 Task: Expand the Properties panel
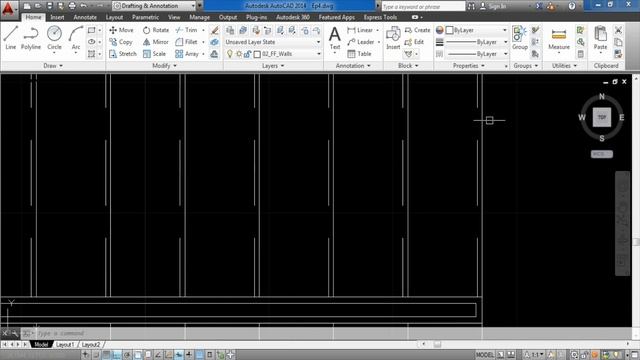(x=469, y=66)
